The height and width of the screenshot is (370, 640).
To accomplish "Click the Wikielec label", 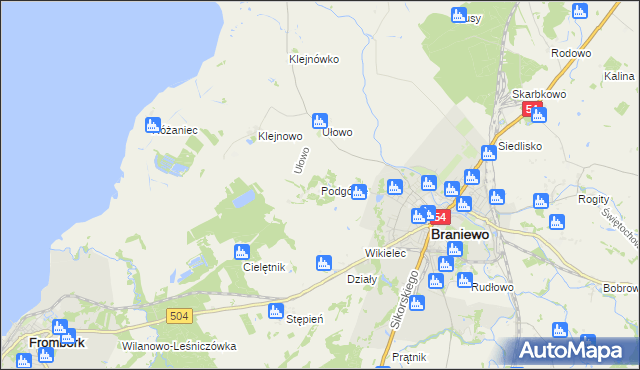I will 385,253.
